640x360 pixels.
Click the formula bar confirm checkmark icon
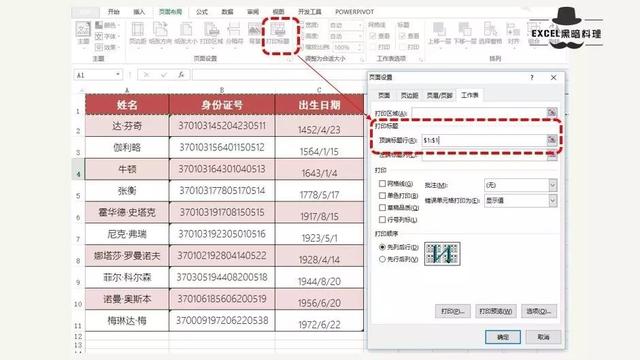164,75
